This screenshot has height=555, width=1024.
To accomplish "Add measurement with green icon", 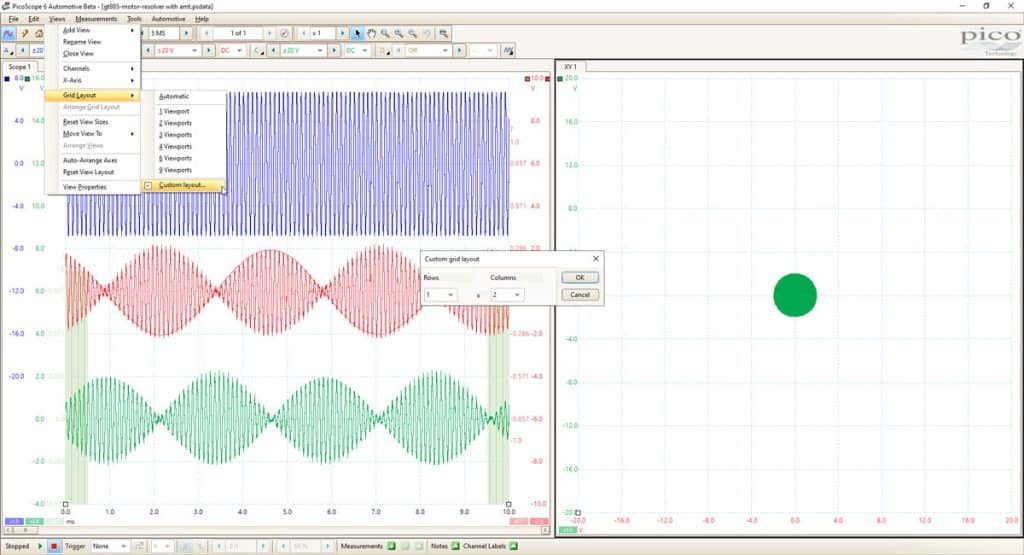I will 392,546.
